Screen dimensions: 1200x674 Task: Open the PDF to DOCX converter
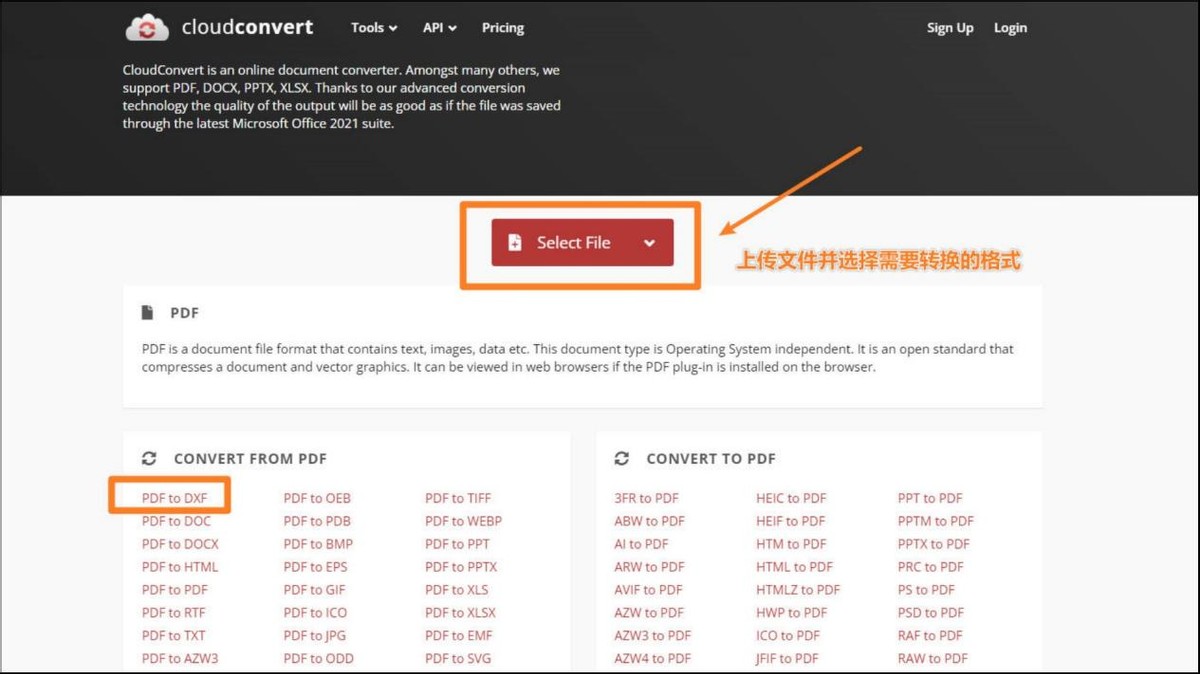click(x=180, y=543)
